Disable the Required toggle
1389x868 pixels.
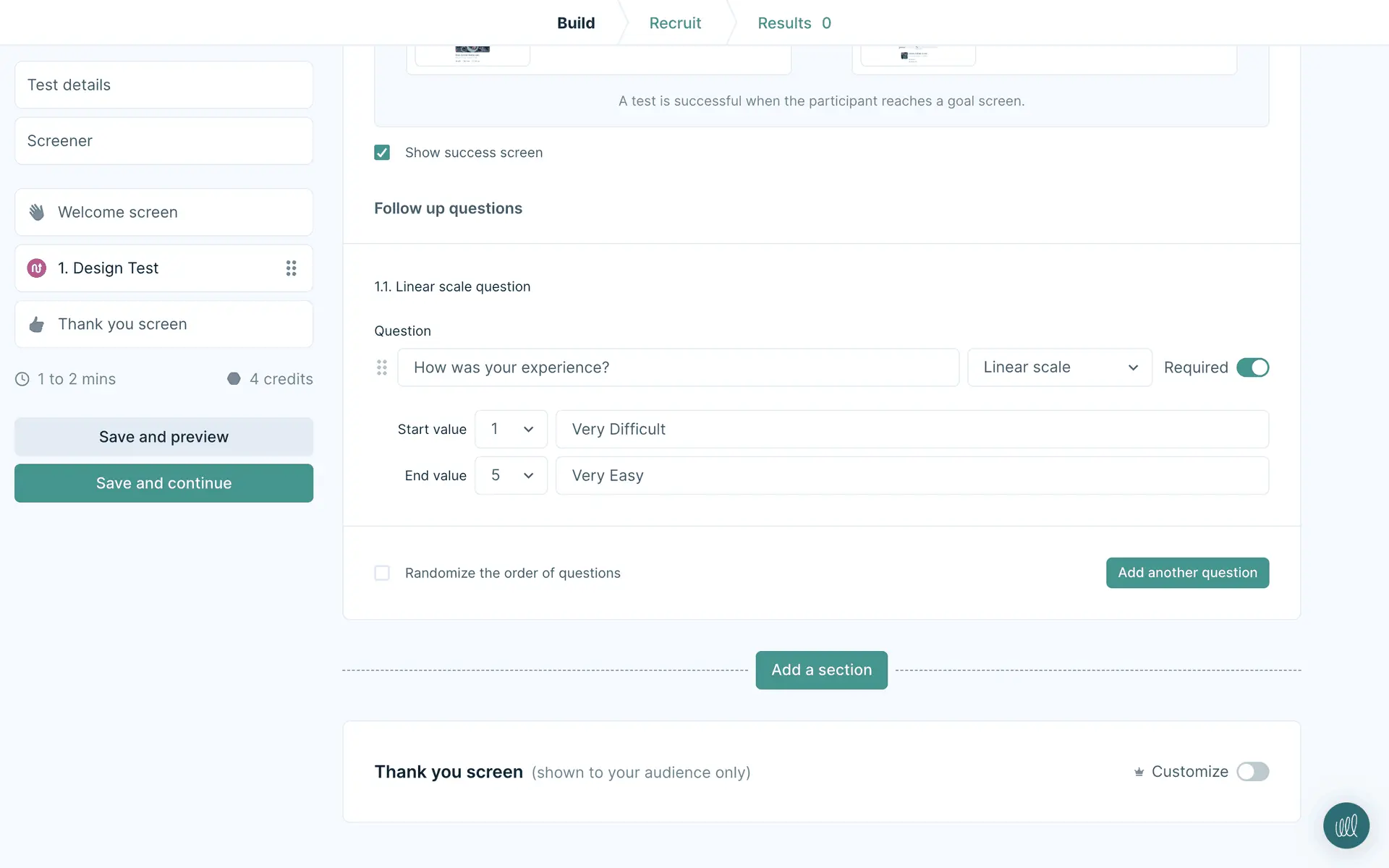coord(1252,367)
